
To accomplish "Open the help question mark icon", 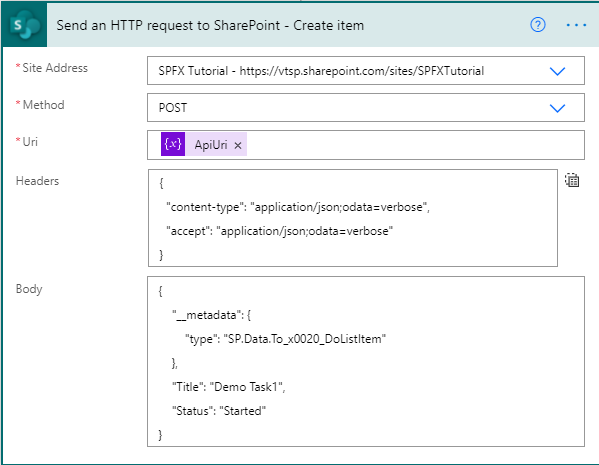I will 537,25.
